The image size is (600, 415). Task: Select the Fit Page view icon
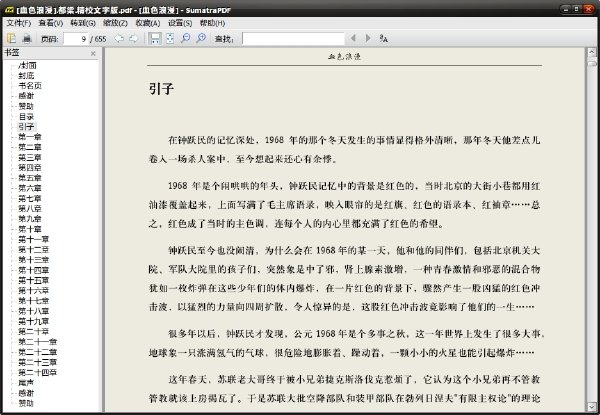(170, 38)
